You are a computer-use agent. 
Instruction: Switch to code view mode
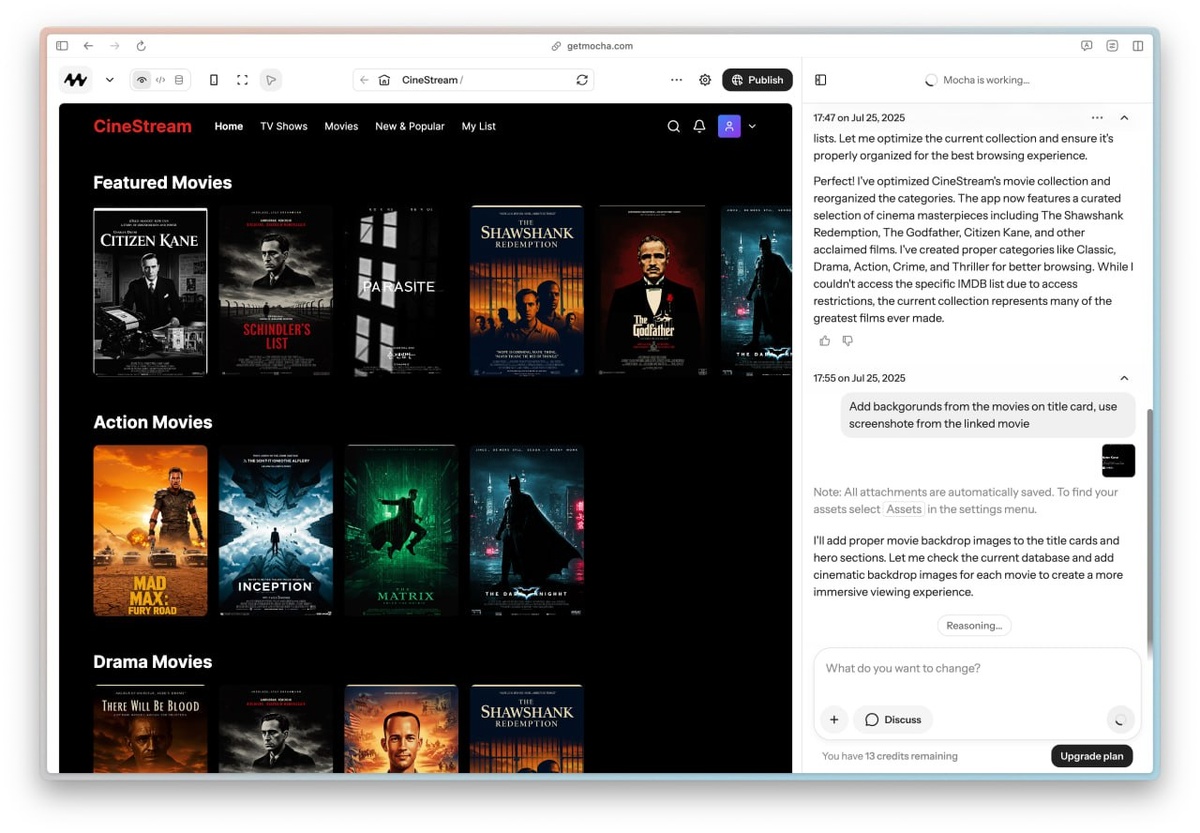tap(160, 80)
